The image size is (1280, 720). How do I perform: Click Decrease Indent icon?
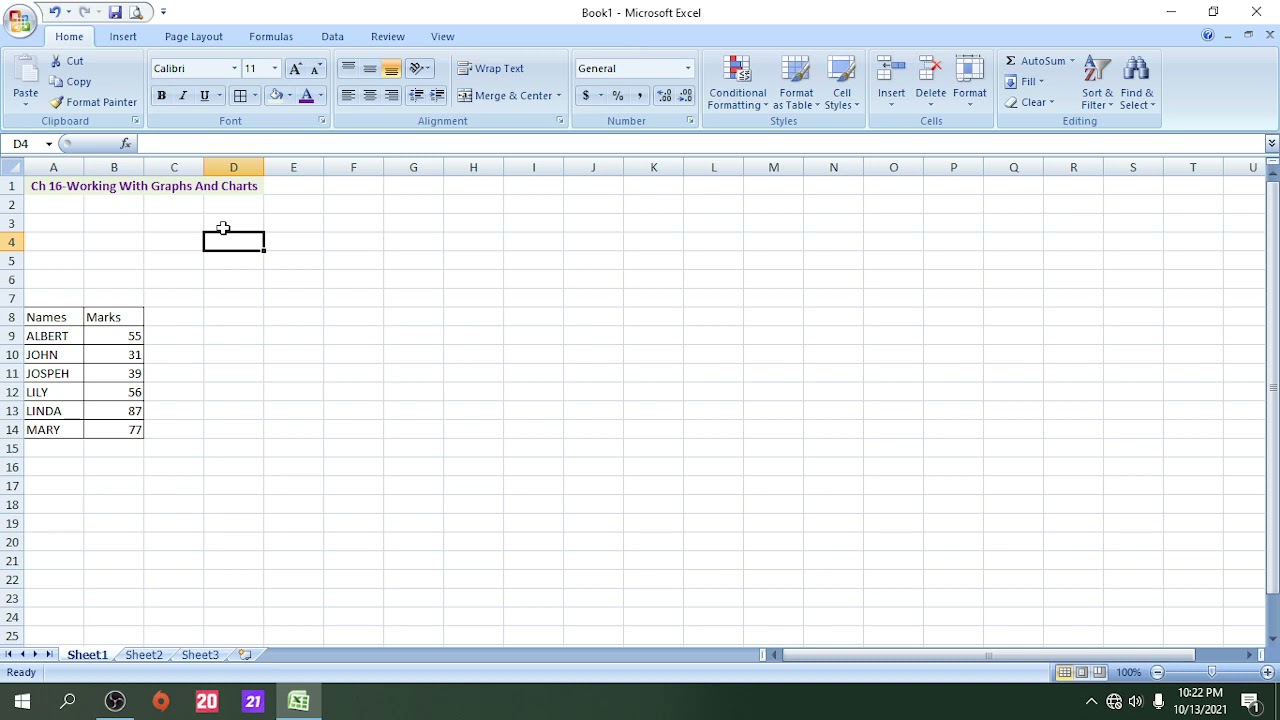[x=416, y=95]
